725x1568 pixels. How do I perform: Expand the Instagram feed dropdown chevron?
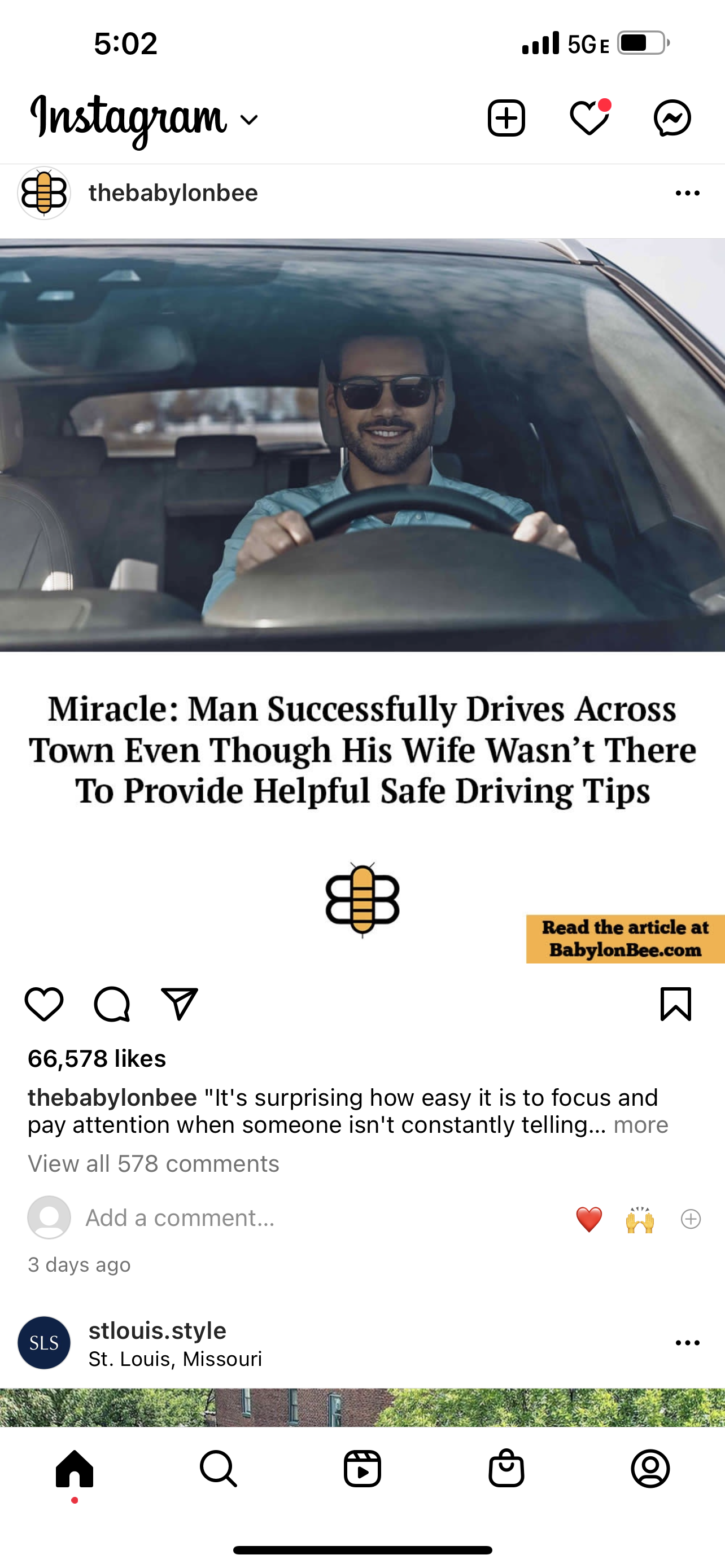[249, 120]
